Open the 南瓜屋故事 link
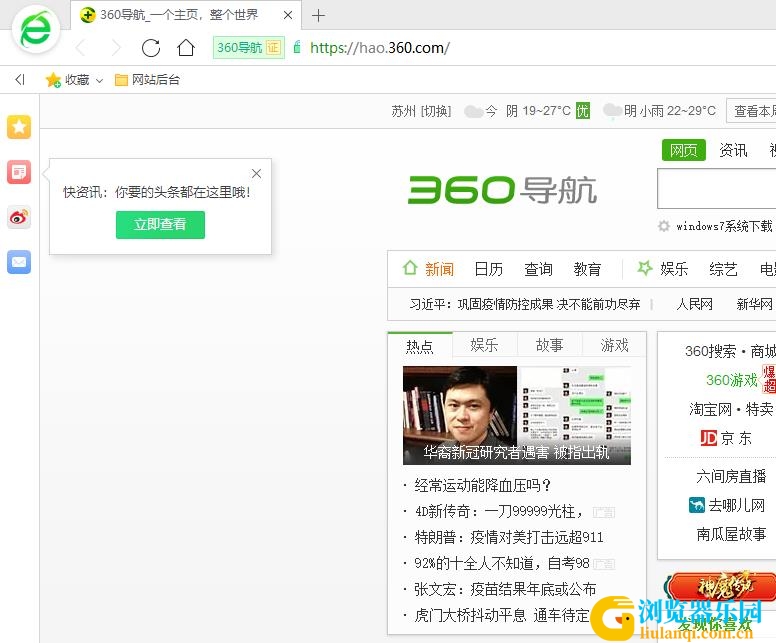This screenshot has width=776, height=643. (x=731, y=534)
